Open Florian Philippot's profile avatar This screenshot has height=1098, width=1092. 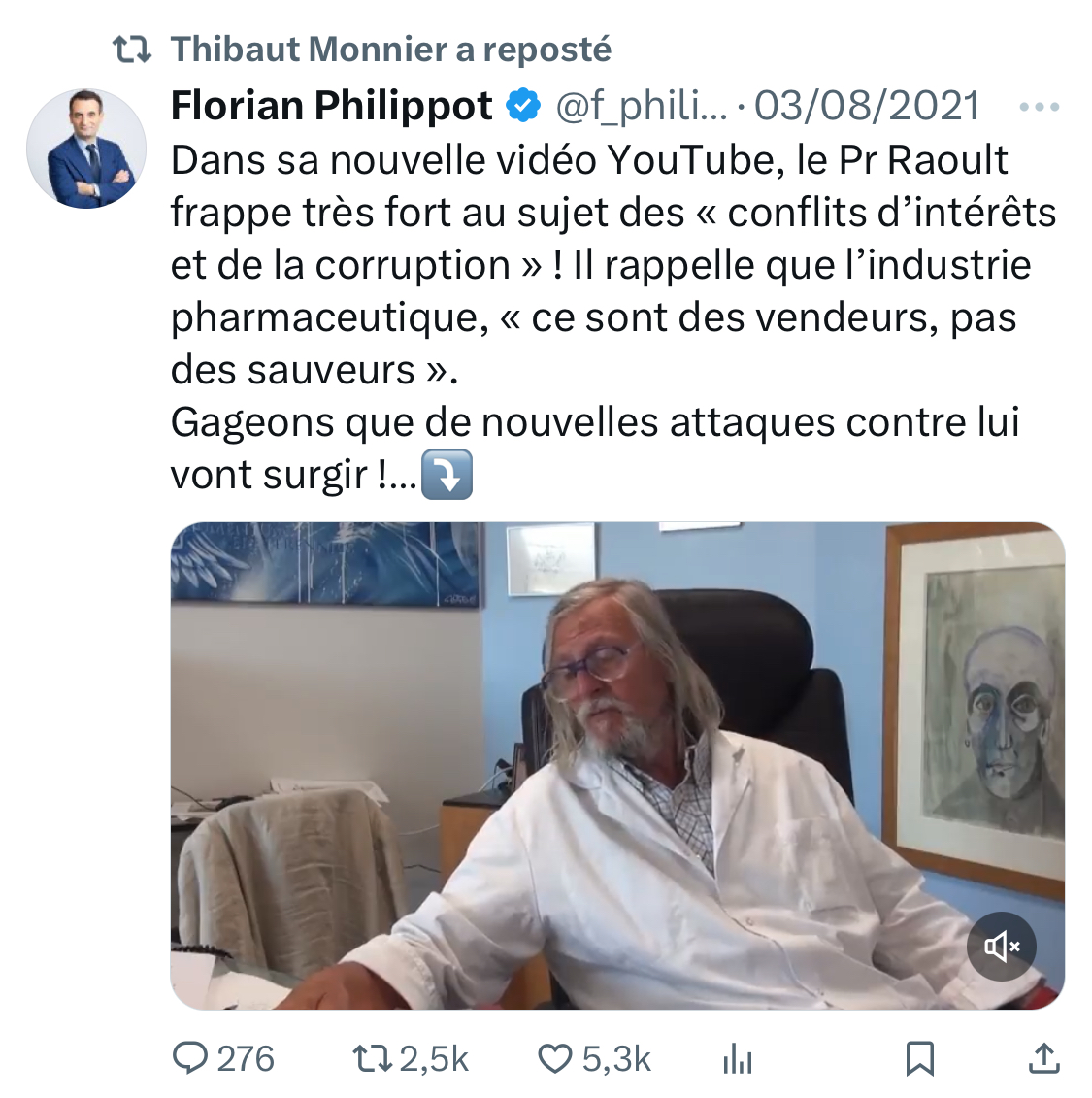pyautogui.click(x=86, y=149)
